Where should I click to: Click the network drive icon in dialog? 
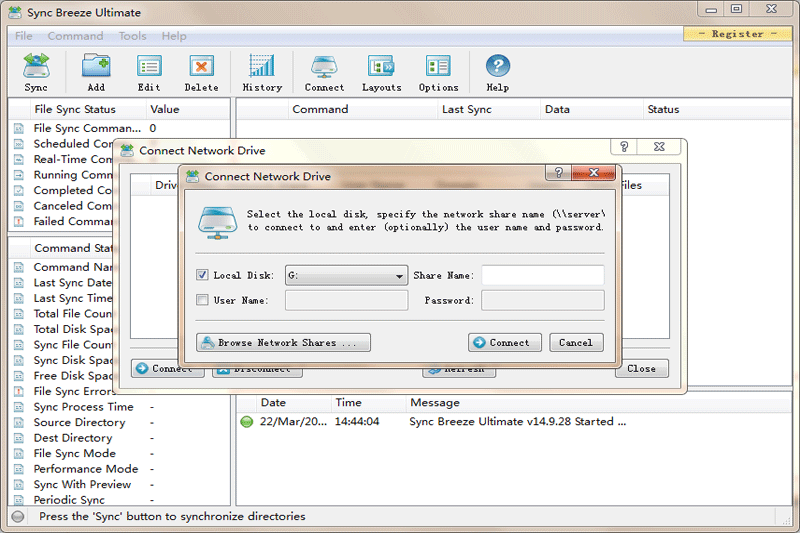(x=218, y=222)
